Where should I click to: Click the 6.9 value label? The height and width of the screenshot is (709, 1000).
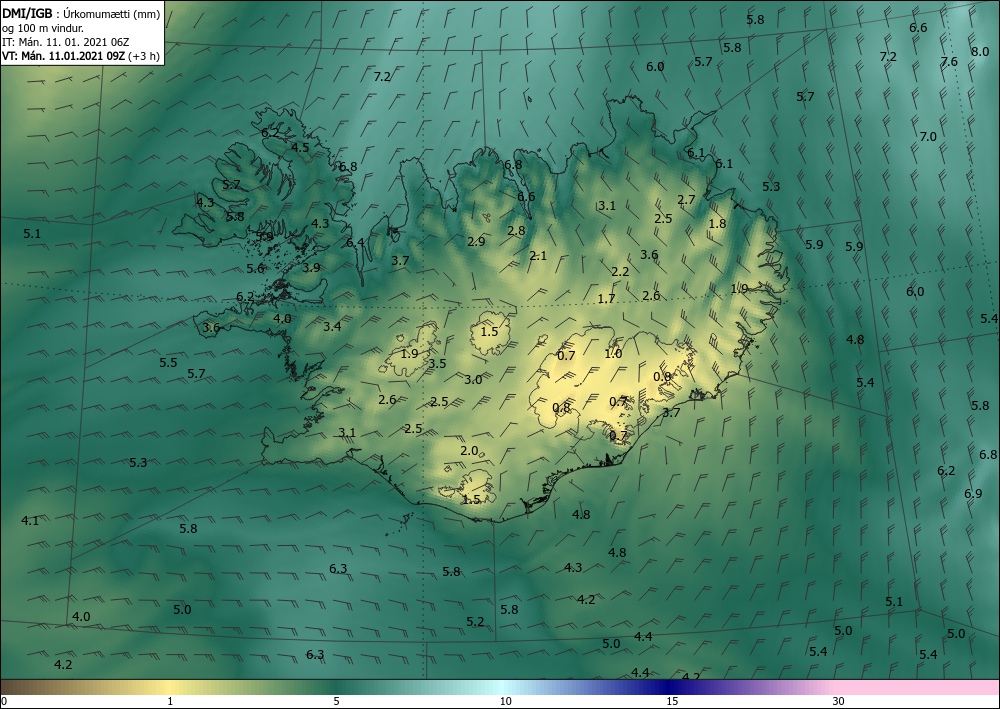coord(973,493)
